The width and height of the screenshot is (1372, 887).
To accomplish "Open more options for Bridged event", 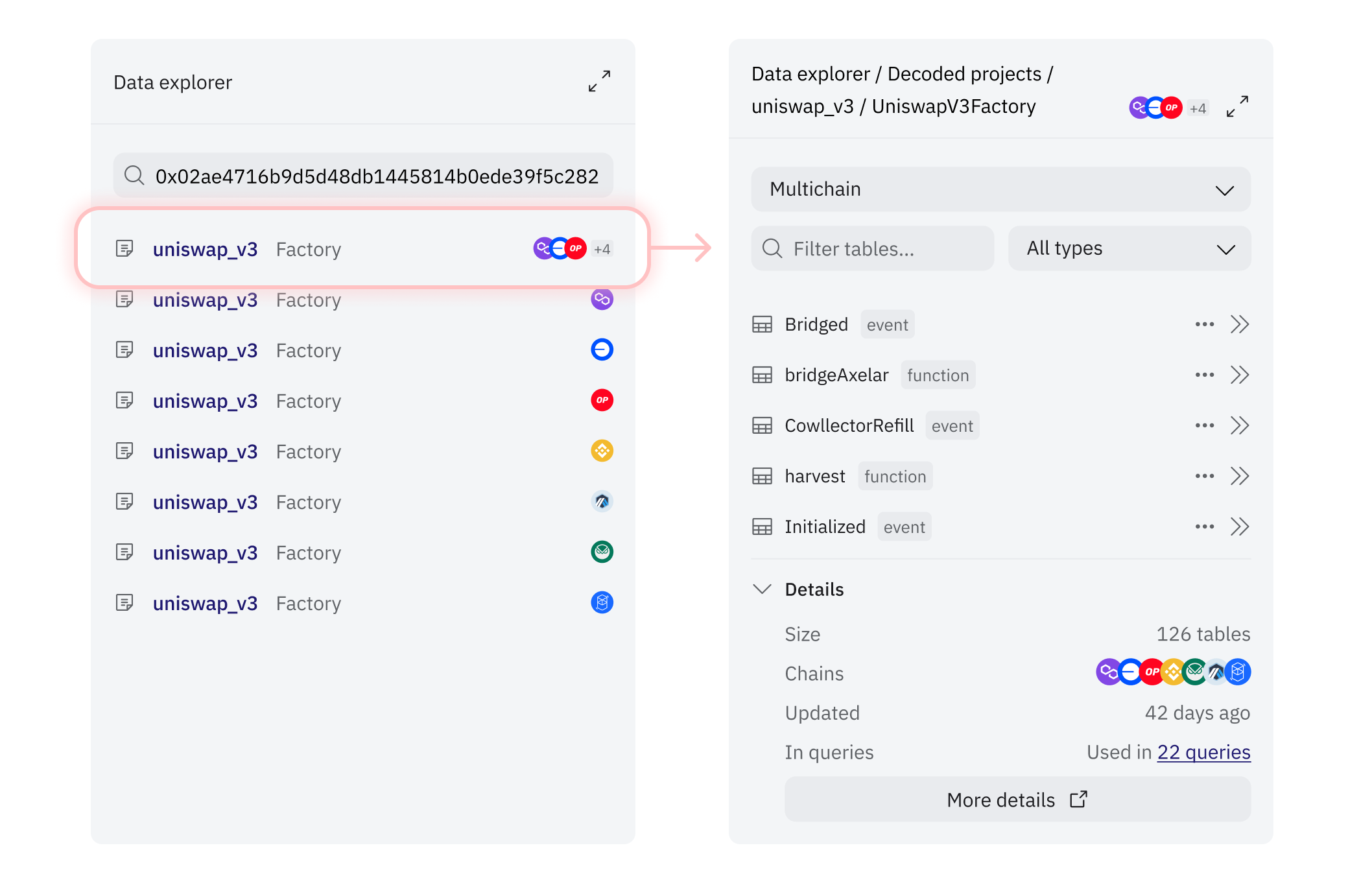I will click(1204, 324).
